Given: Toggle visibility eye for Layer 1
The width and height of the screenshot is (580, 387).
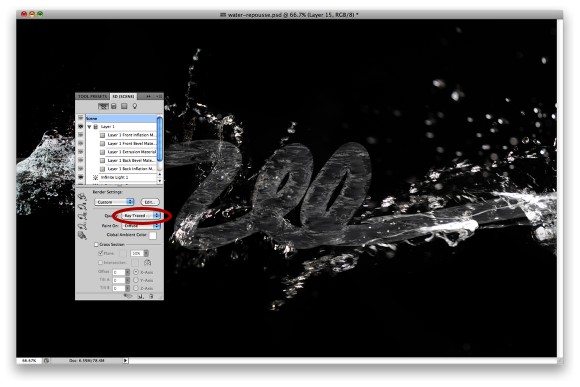Looking at the screenshot, I should tap(80, 127).
